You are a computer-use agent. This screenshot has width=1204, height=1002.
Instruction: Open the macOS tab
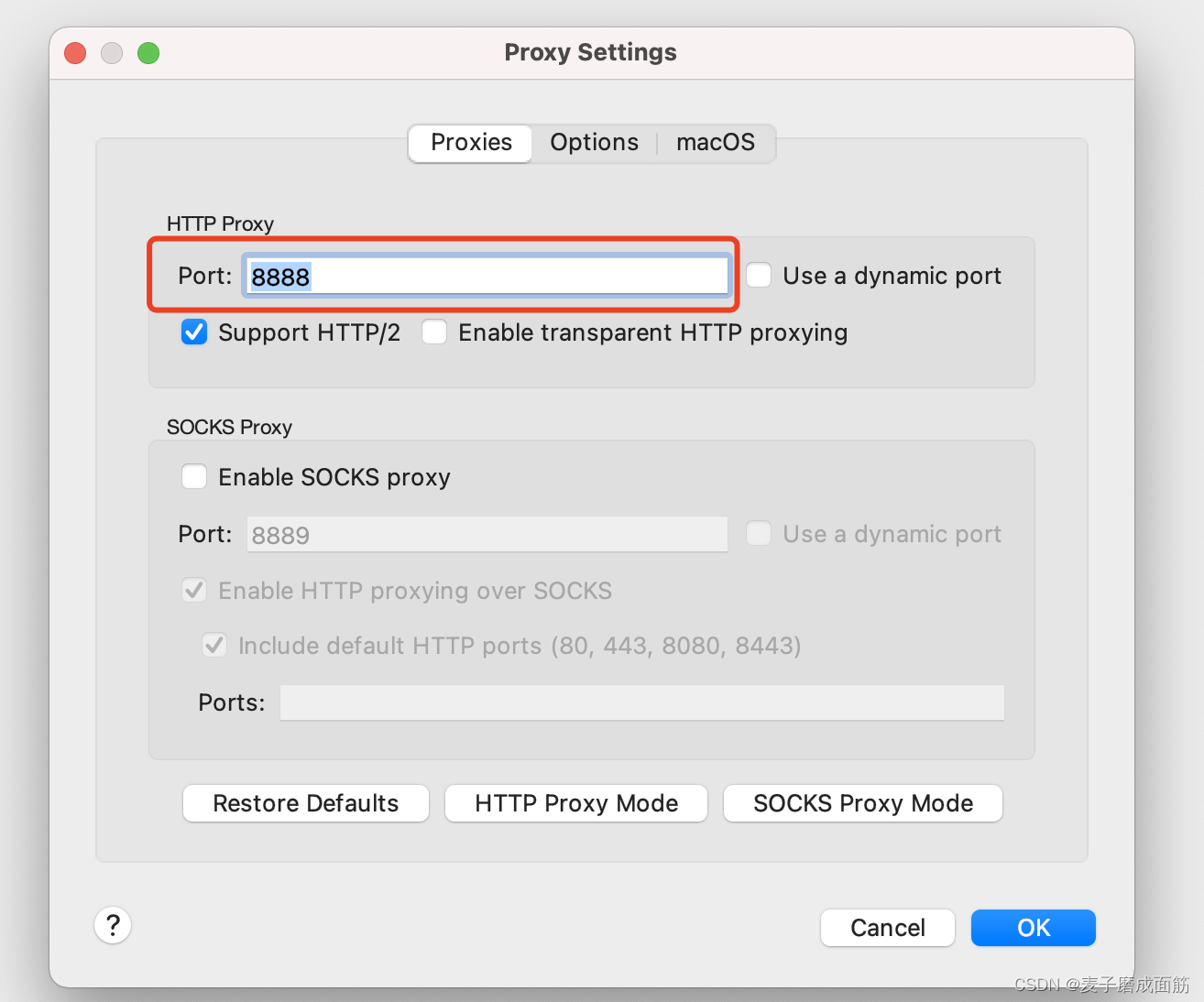pyautogui.click(x=716, y=143)
